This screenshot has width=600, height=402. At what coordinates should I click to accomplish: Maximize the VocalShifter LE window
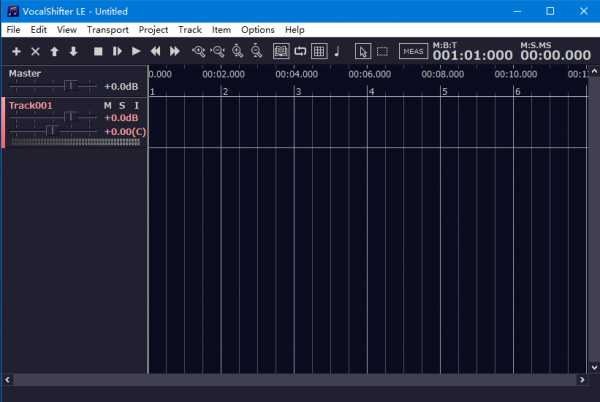pos(550,11)
